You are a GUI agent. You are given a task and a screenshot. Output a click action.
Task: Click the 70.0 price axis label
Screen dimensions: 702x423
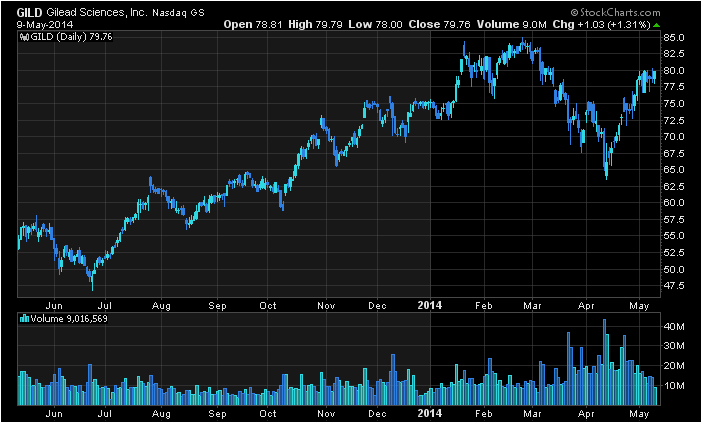pyautogui.click(x=674, y=137)
